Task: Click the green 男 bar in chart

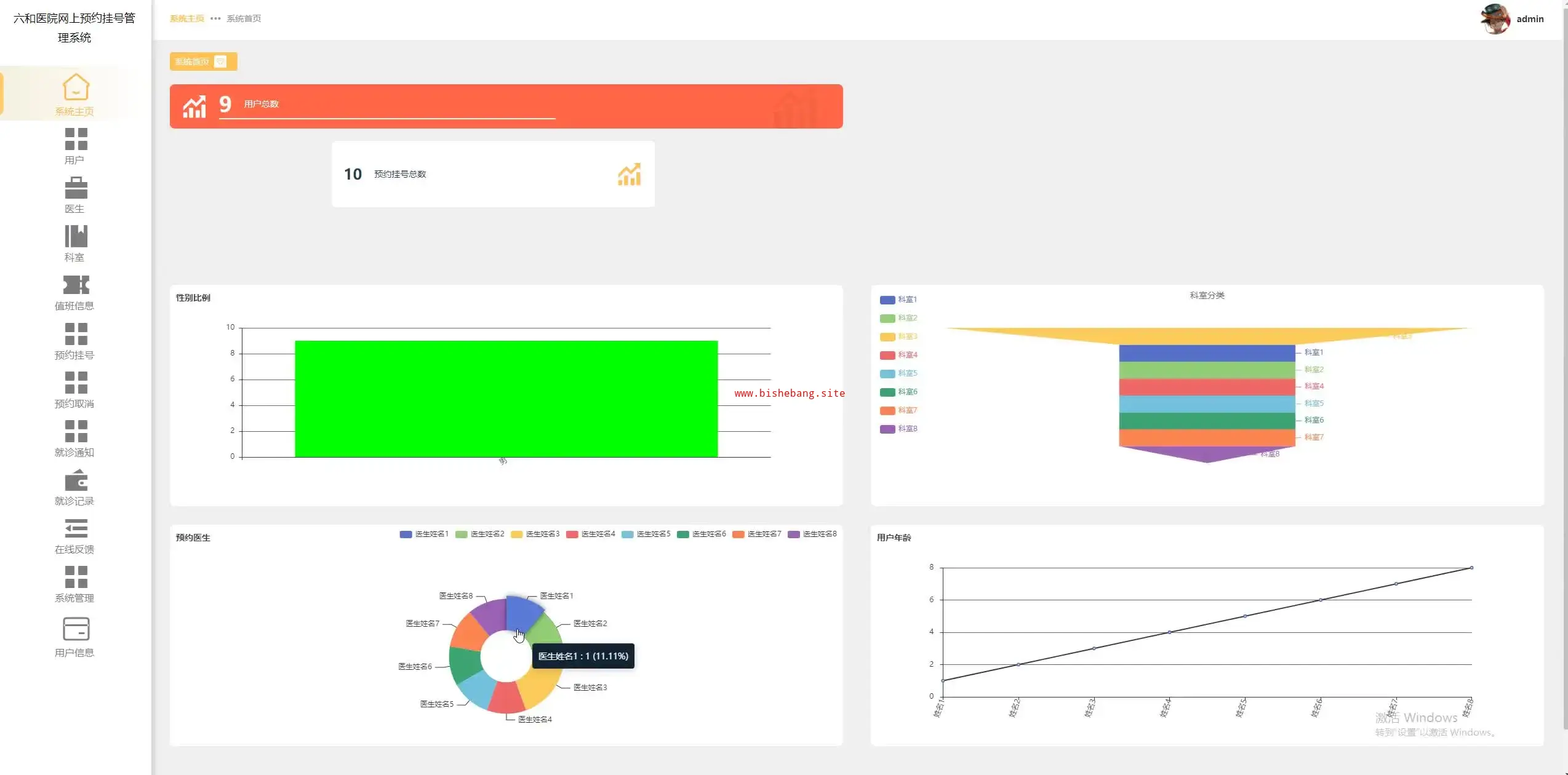Action: point(506,399)
